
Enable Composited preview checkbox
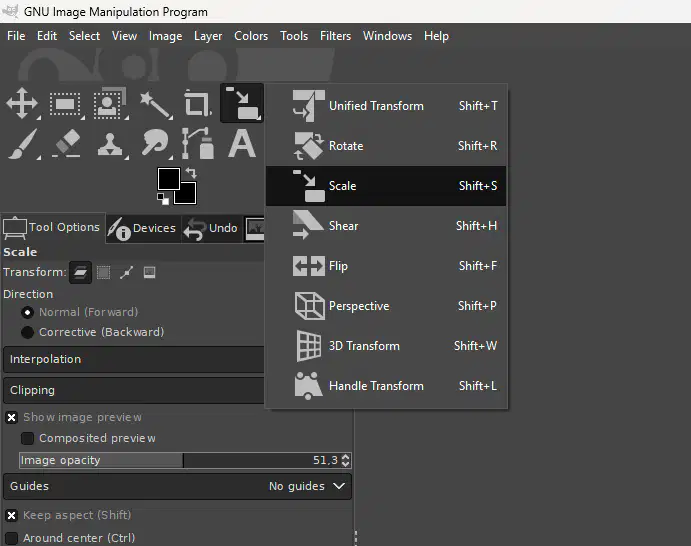point(27,438)
